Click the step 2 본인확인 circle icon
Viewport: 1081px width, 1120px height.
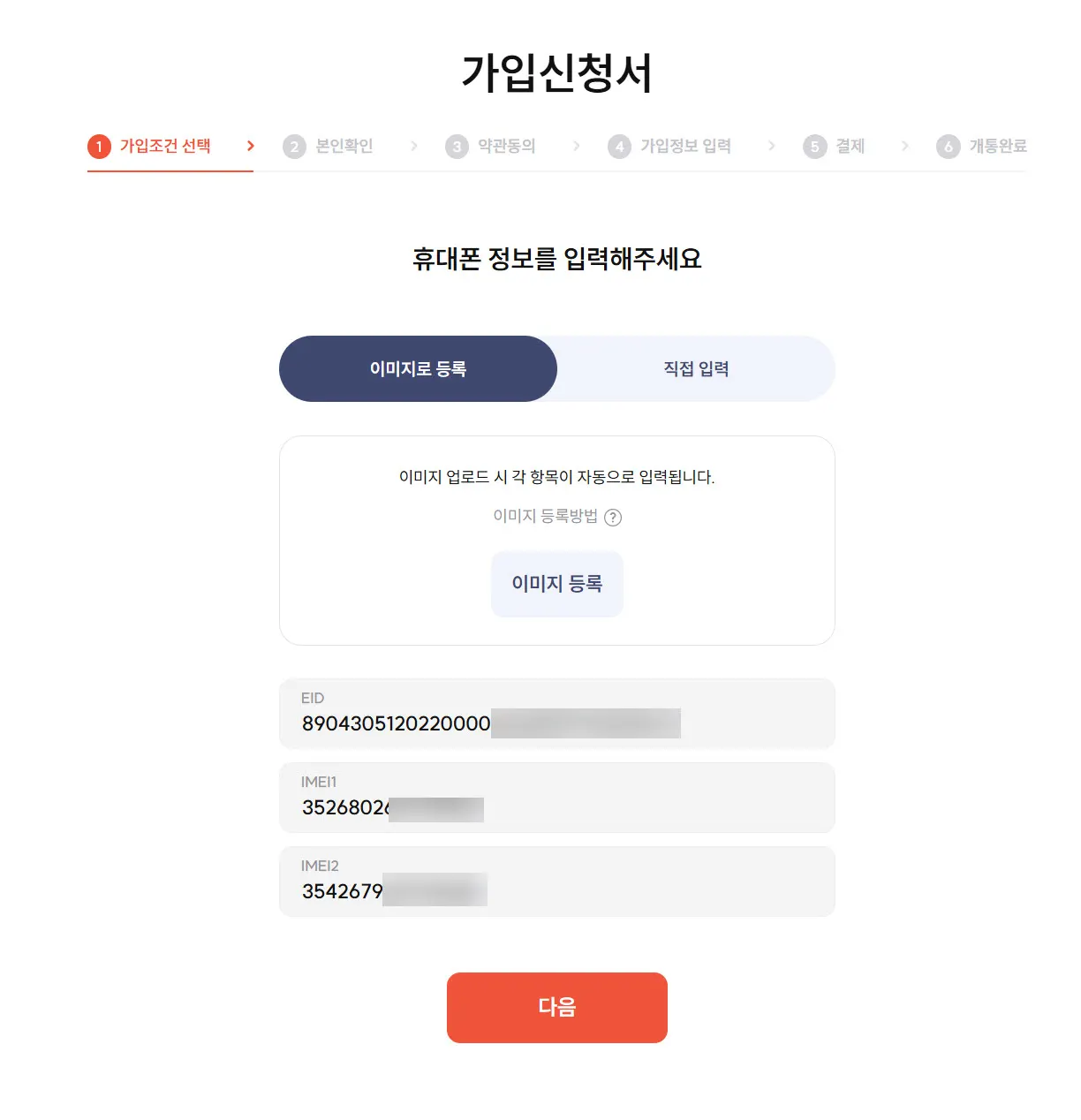coord(295,146)
